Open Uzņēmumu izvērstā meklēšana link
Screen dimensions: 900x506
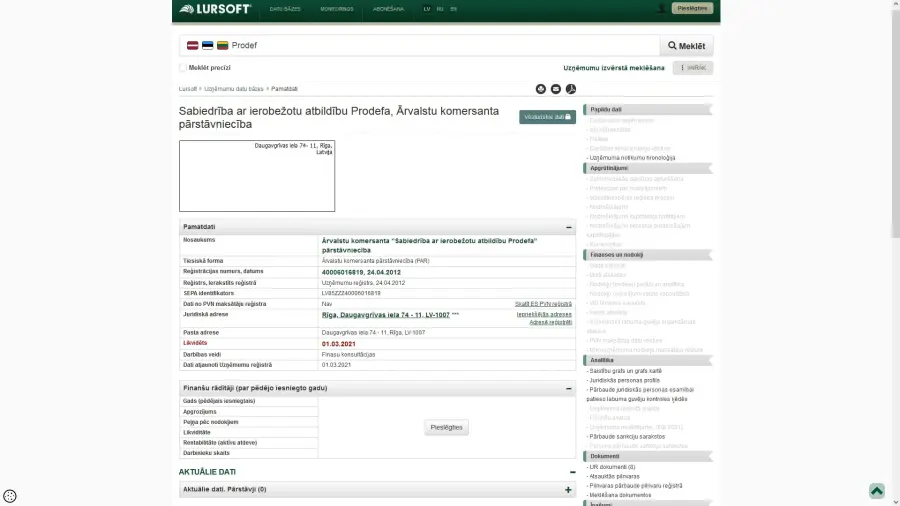tap(614, 68)
